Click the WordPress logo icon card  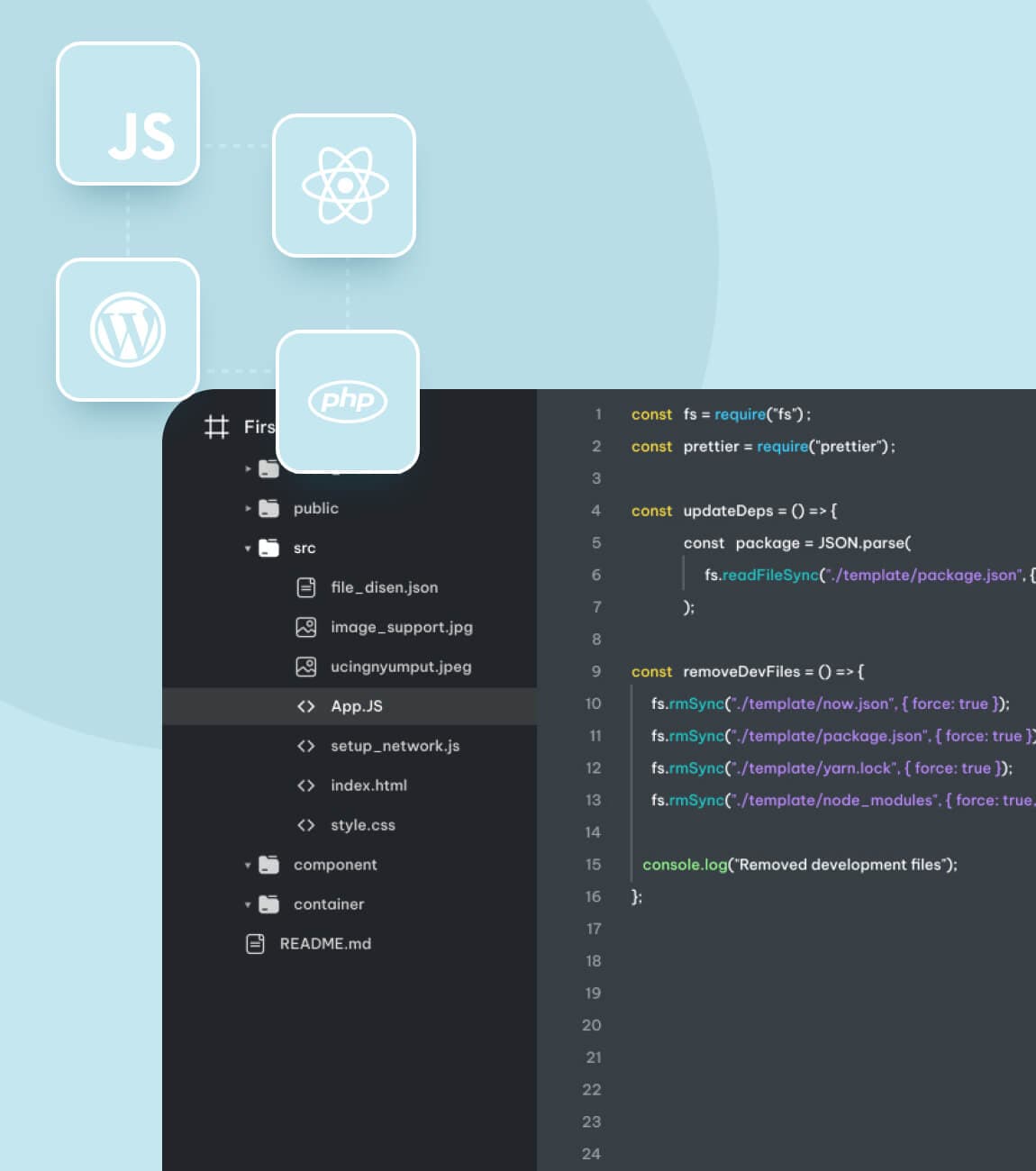tap(128, 330)
